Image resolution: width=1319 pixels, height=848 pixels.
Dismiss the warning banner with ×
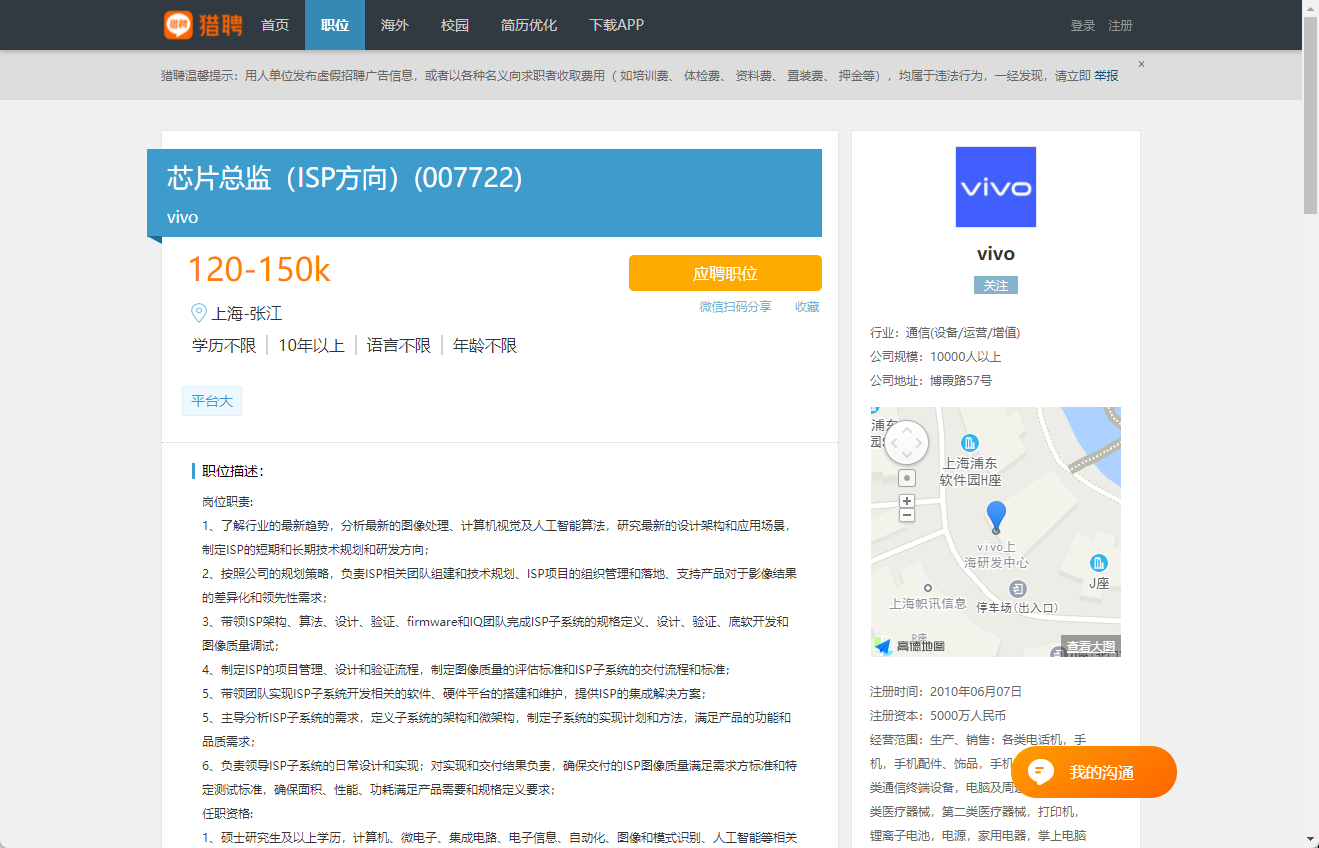coord(1141,62)
